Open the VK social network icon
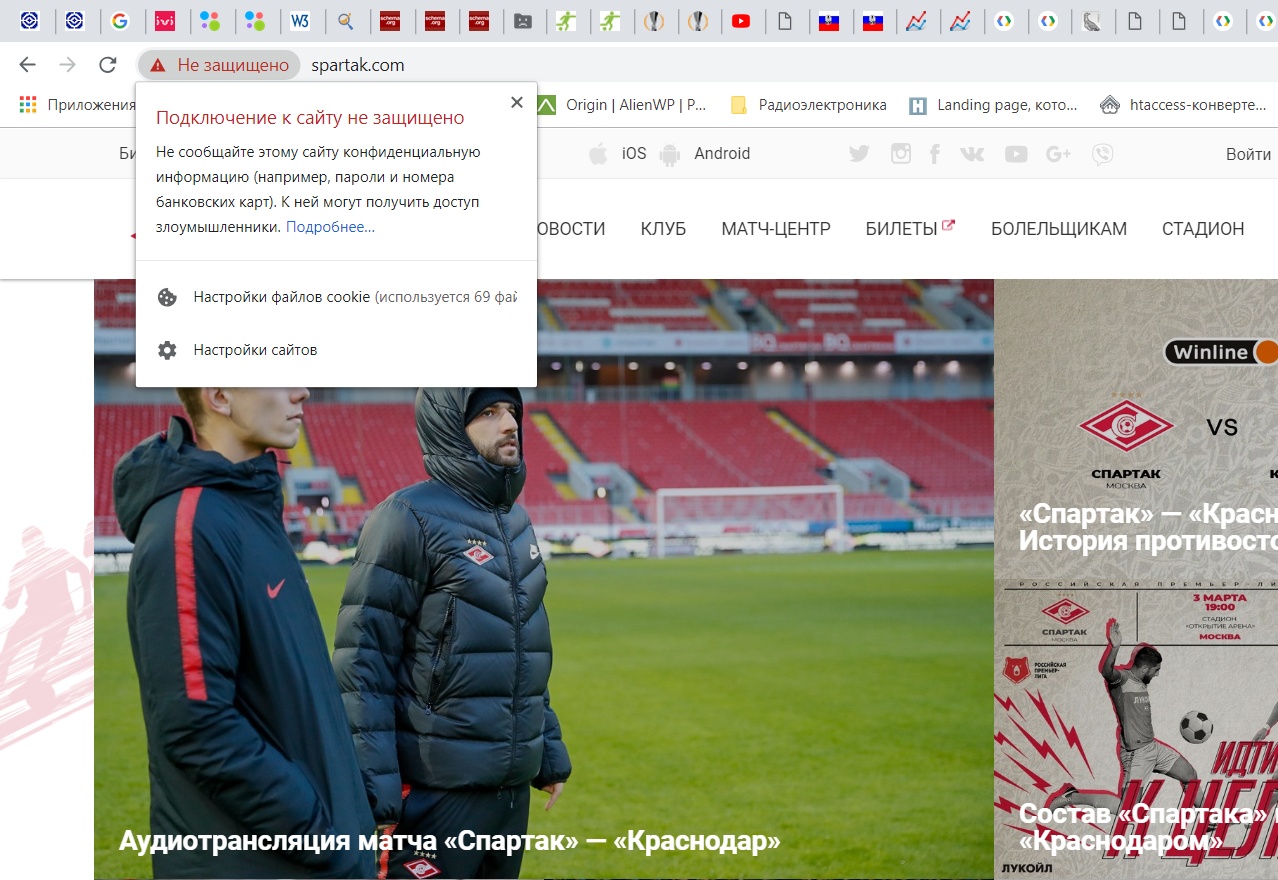Screen dimensions: 1278x880 click(x=972, y=154)
